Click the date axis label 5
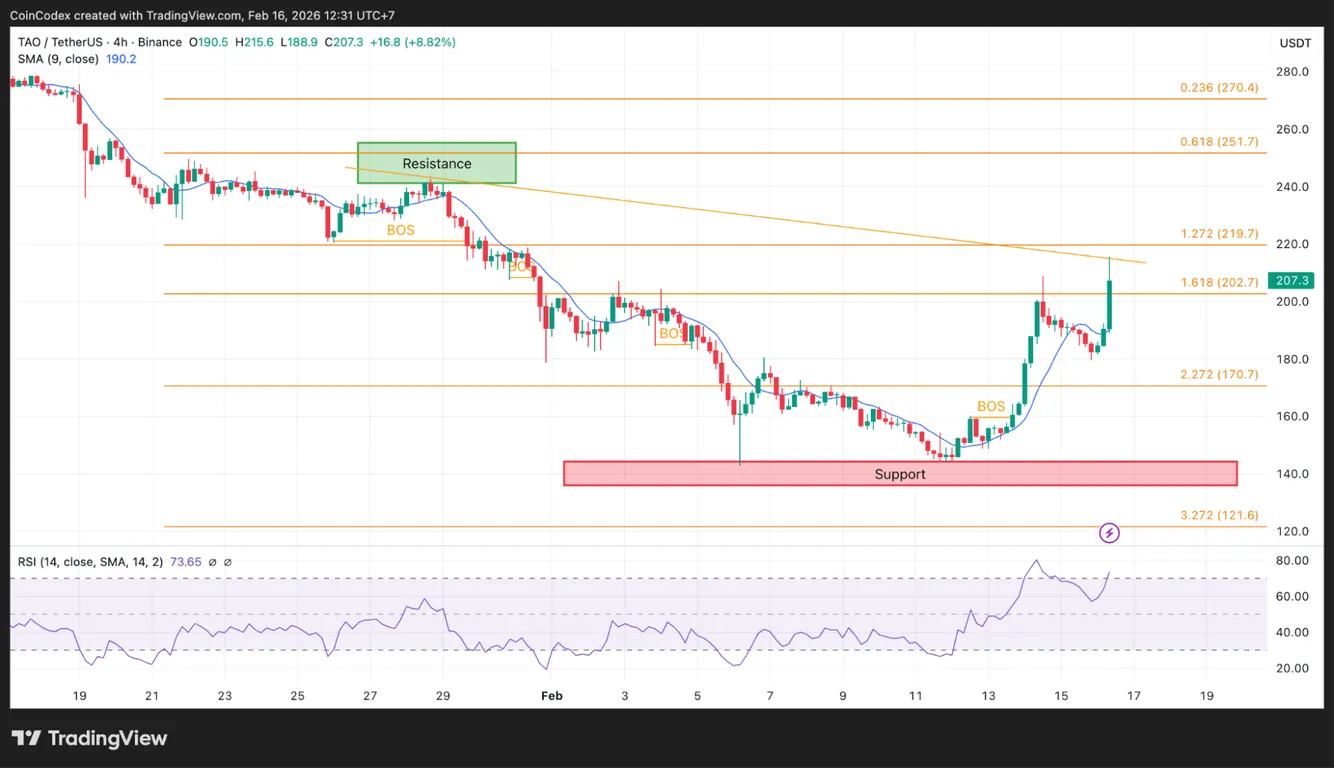 [x=698, y=695]
